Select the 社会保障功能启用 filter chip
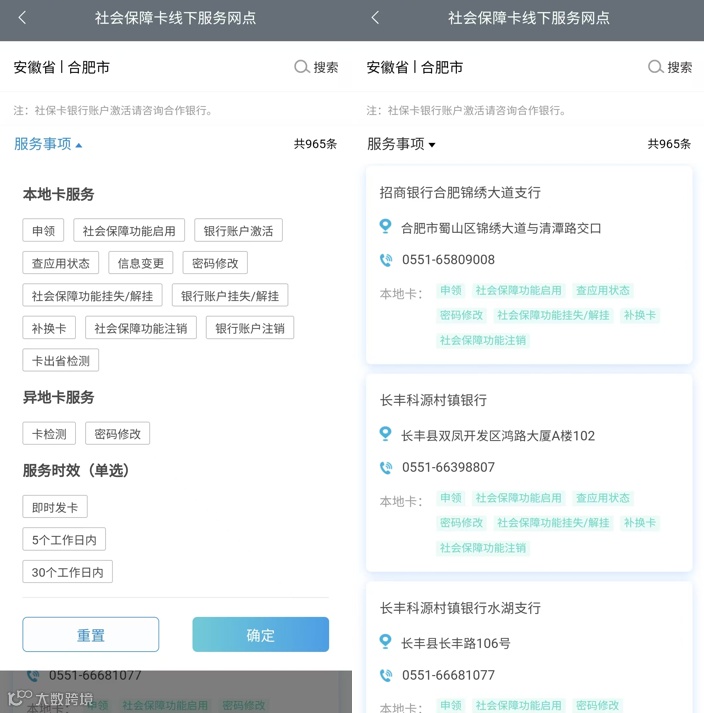This screenshot has width=704, height=713. 129,231
